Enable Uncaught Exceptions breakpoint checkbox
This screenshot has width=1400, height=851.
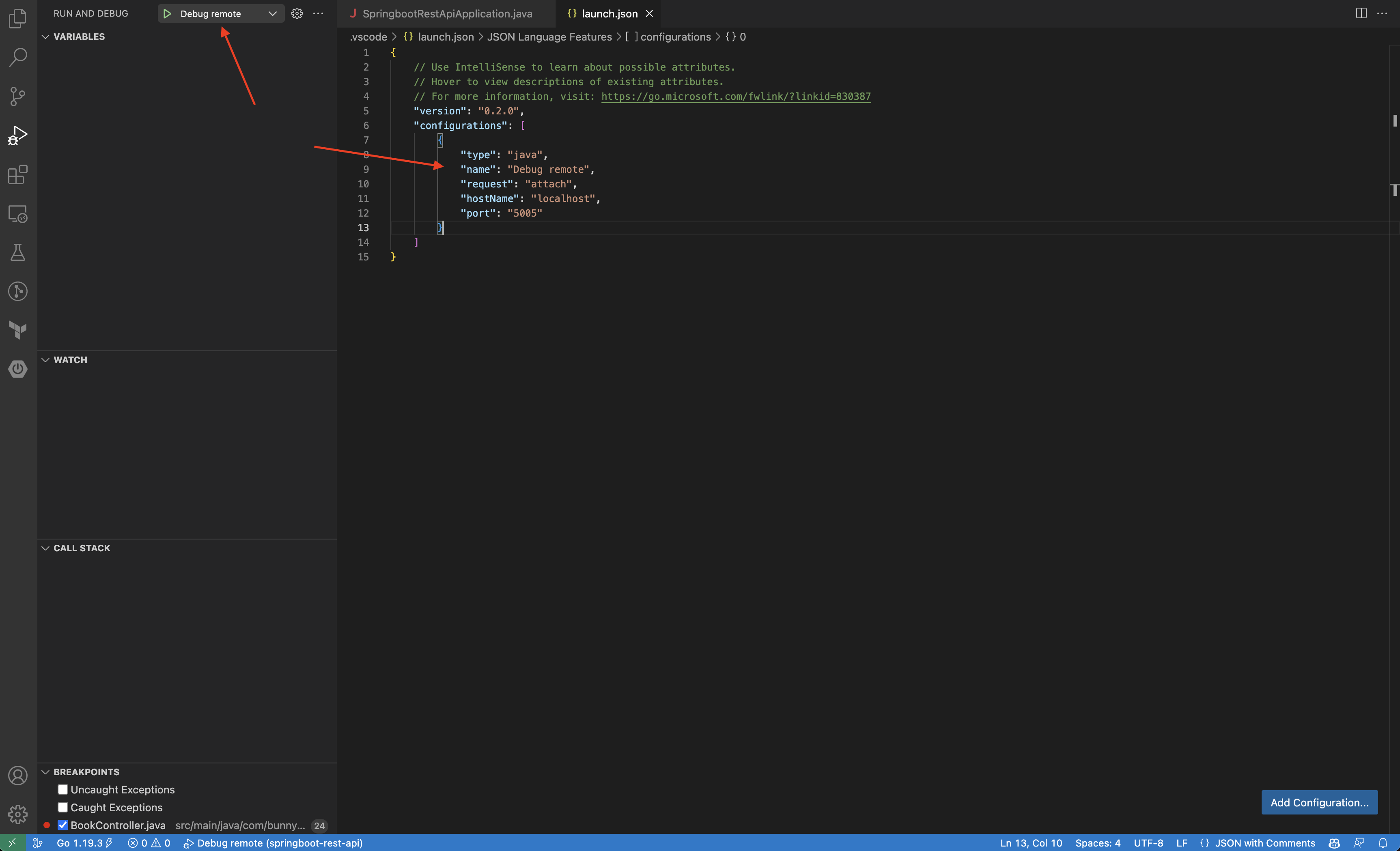click(63, 790)
